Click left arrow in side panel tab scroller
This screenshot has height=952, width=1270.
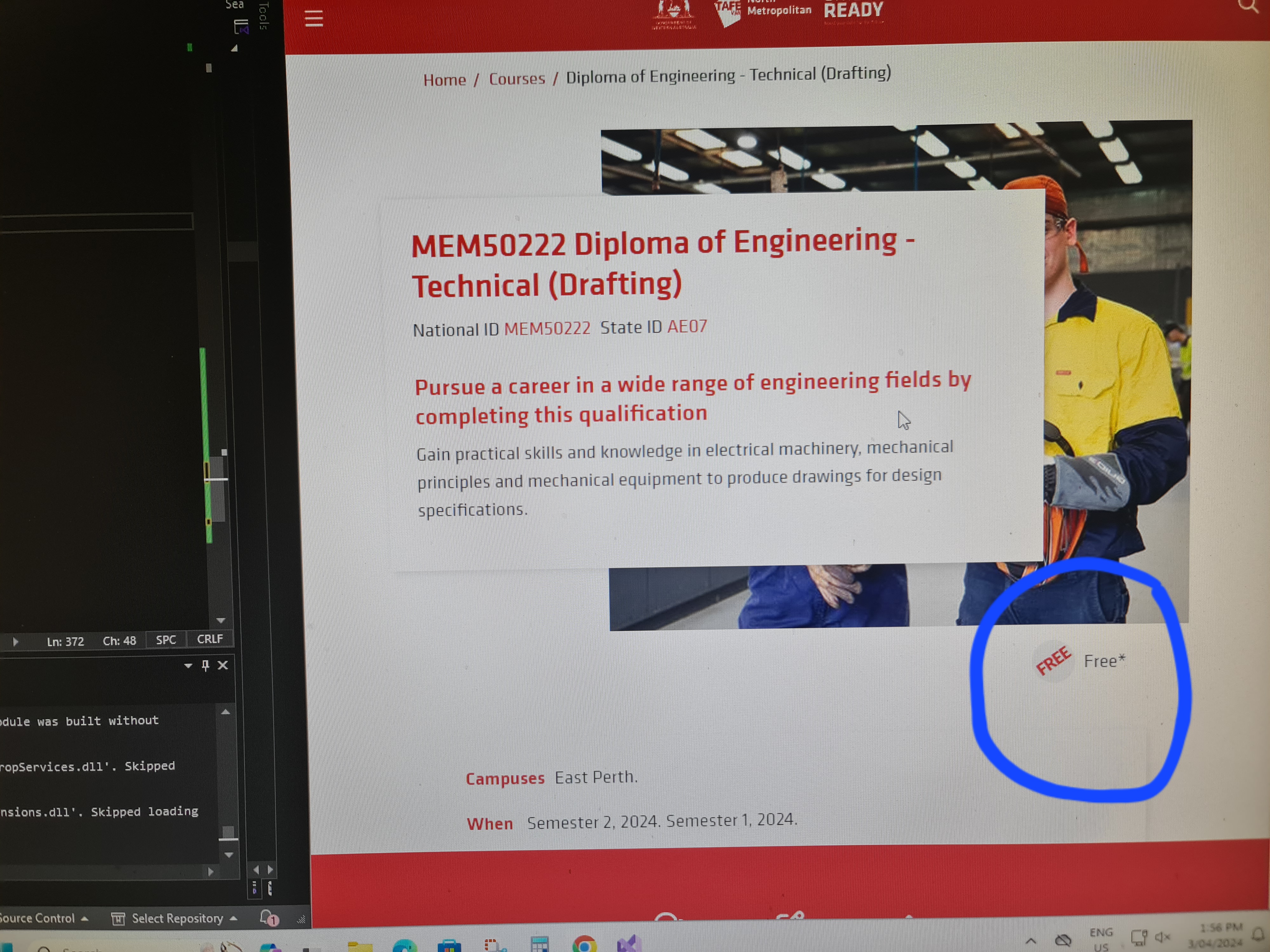pos(256,870)
